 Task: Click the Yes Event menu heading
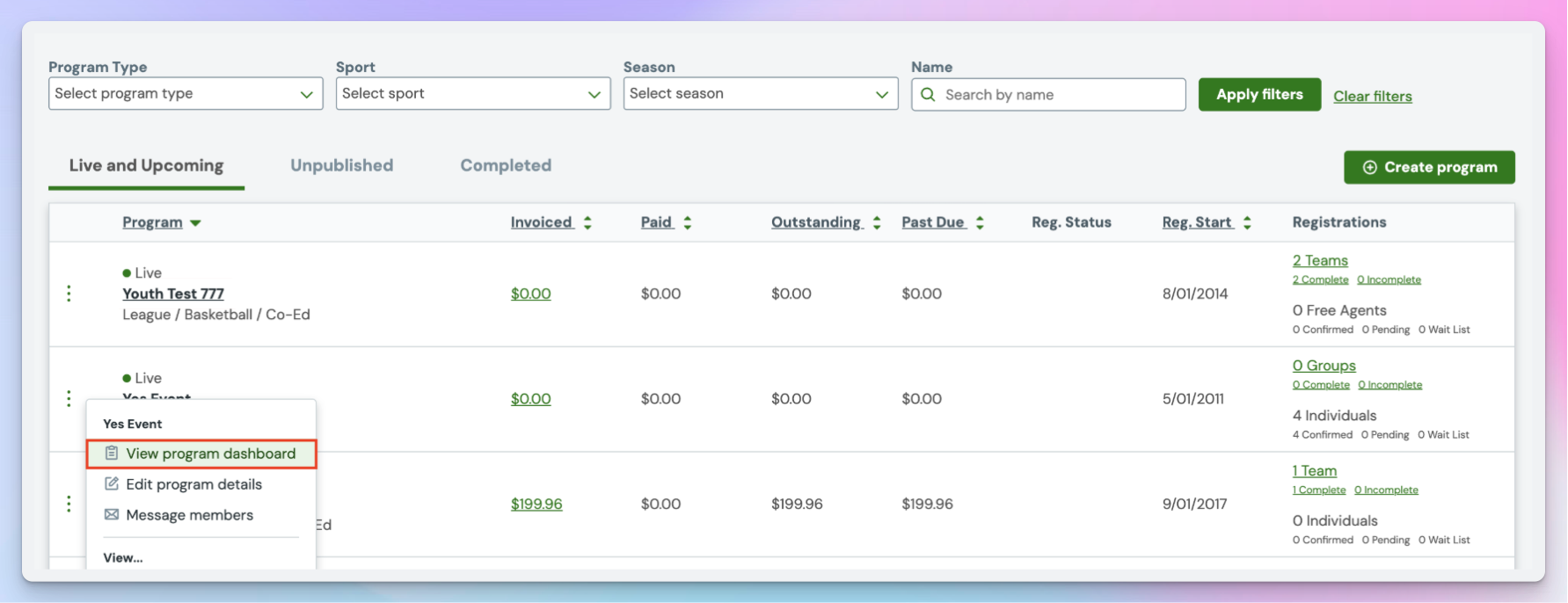[x=133, y=424]
